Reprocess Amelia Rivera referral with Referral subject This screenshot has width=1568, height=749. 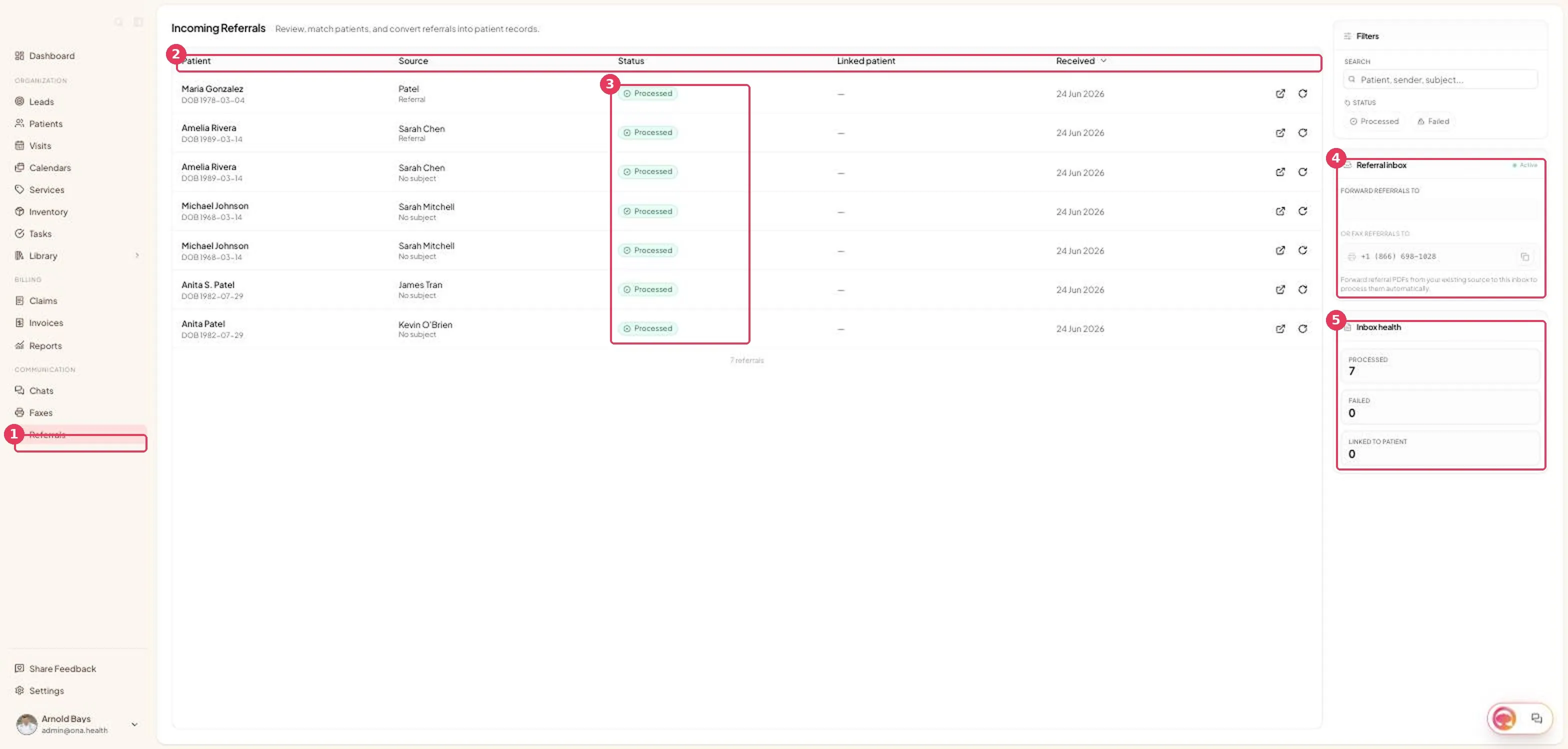1302,132
